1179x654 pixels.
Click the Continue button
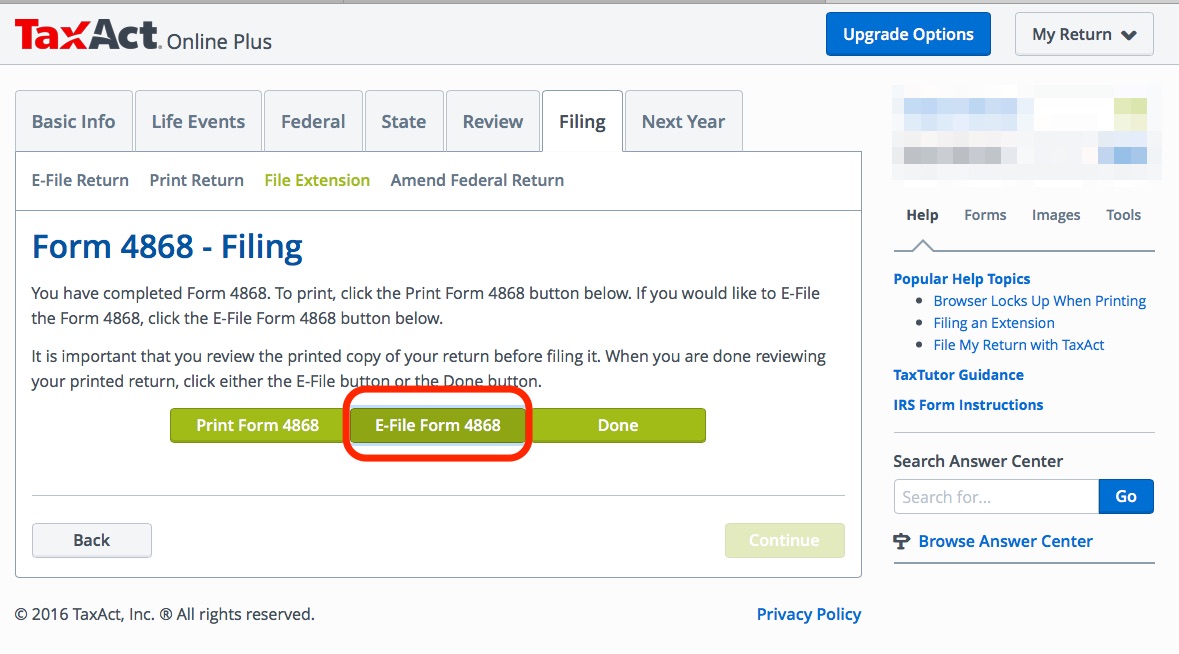[784, 540]
